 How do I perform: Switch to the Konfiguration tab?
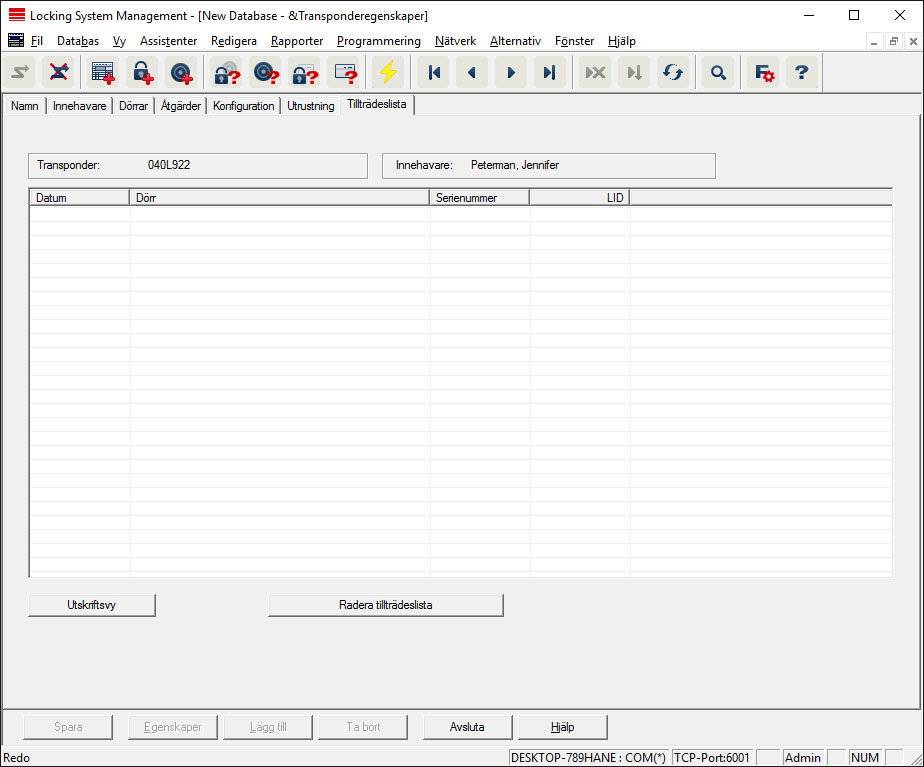[243, 106]
